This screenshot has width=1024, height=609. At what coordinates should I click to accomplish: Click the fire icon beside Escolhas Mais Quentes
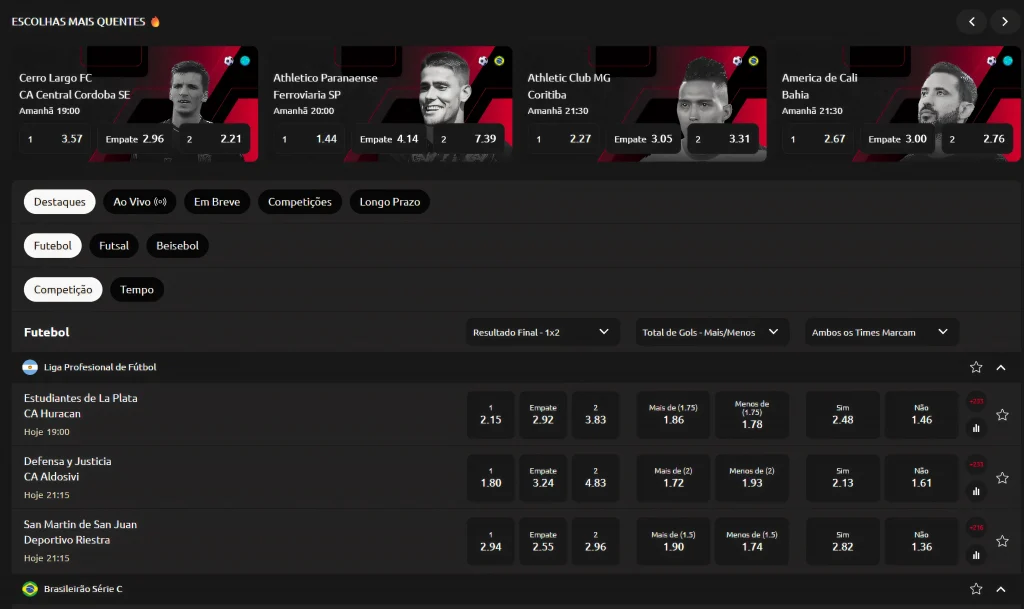[x=155, y=22]
